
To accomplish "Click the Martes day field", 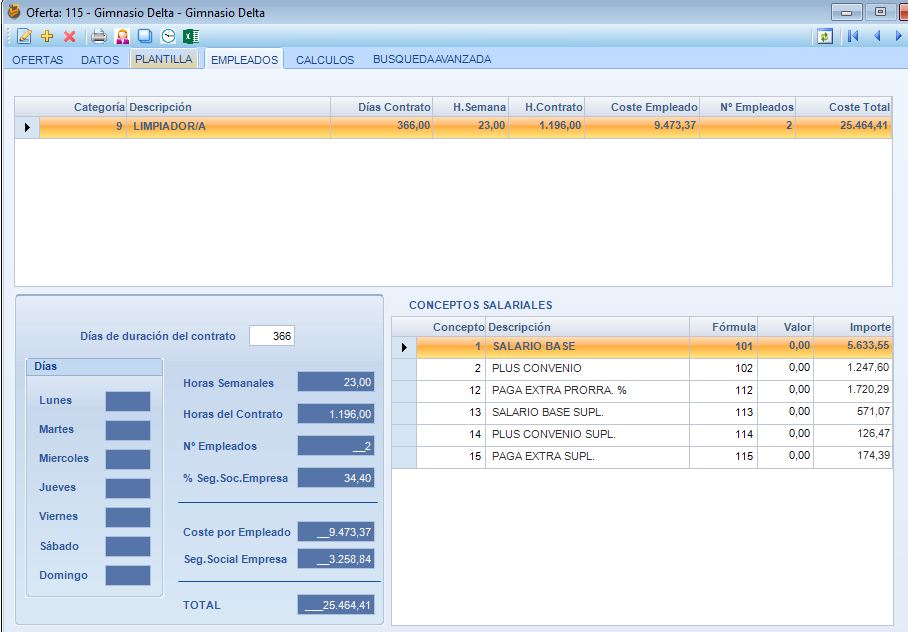I will pyautogui.click(x=128, y=430).
